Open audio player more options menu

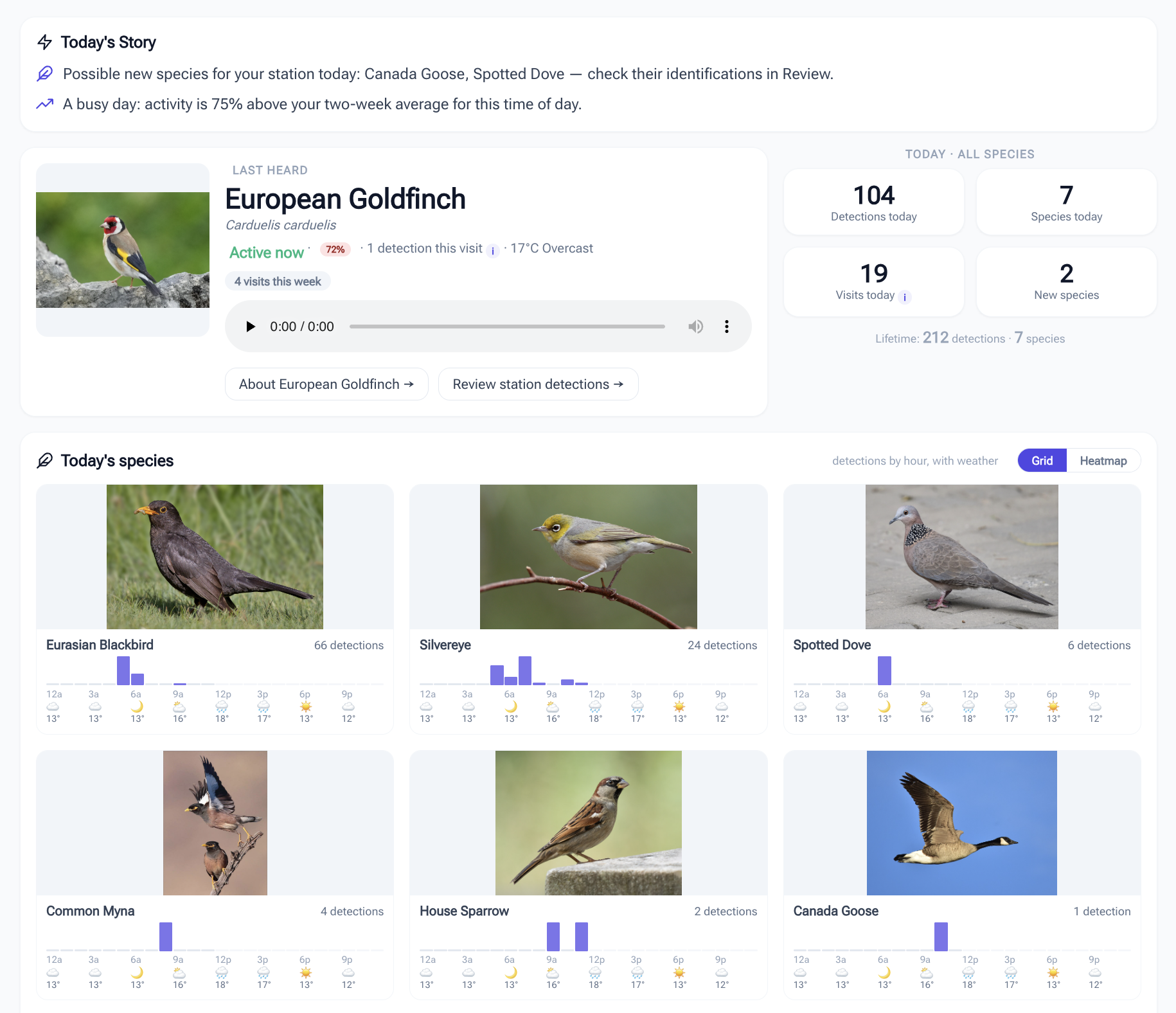coord(727,327)
